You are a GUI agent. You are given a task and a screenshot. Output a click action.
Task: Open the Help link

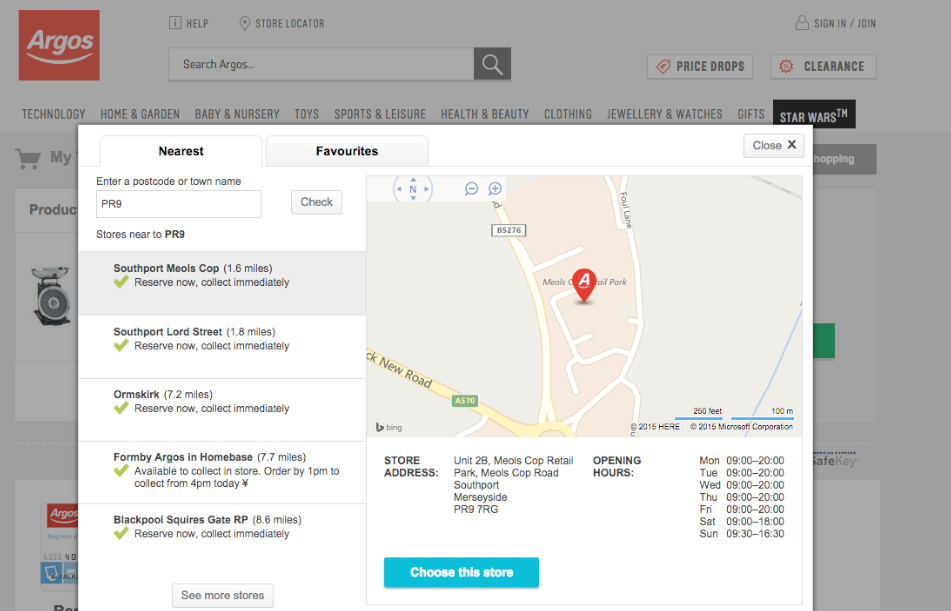[x=189, y=23]
